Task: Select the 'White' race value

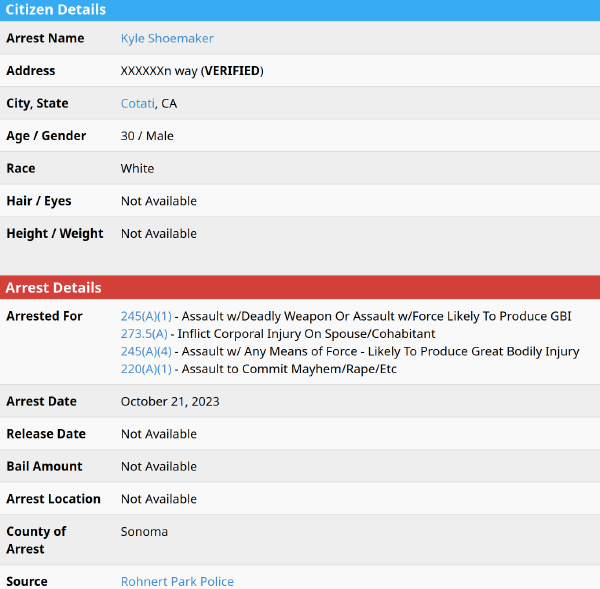Action: (x=137, y=168)
